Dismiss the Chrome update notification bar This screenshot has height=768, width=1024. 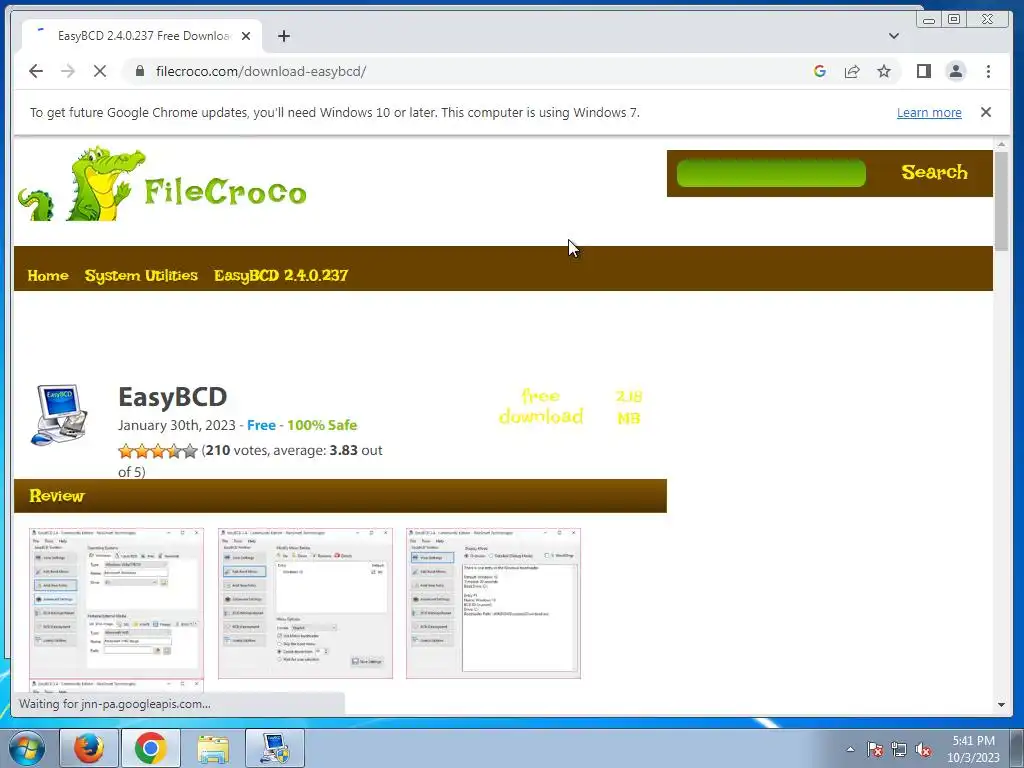coord(985,112)
